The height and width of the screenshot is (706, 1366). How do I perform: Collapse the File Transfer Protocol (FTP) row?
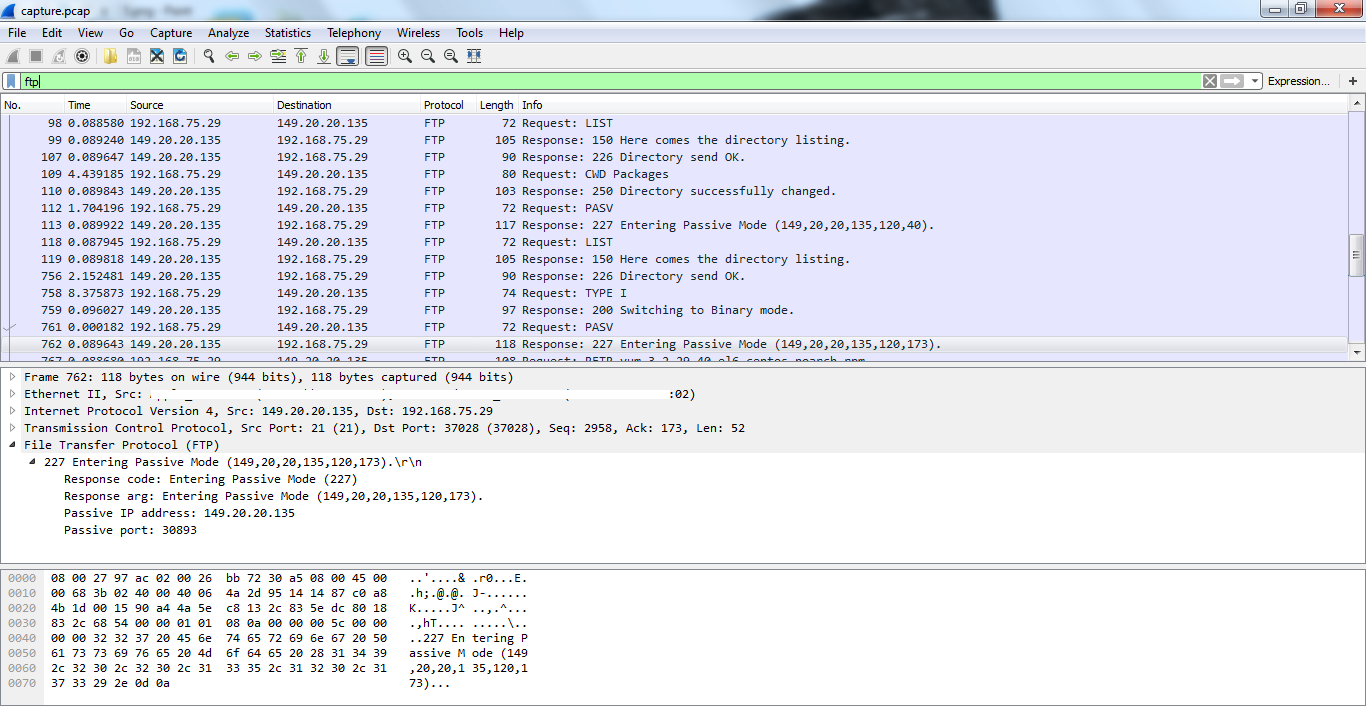point(13,445)
